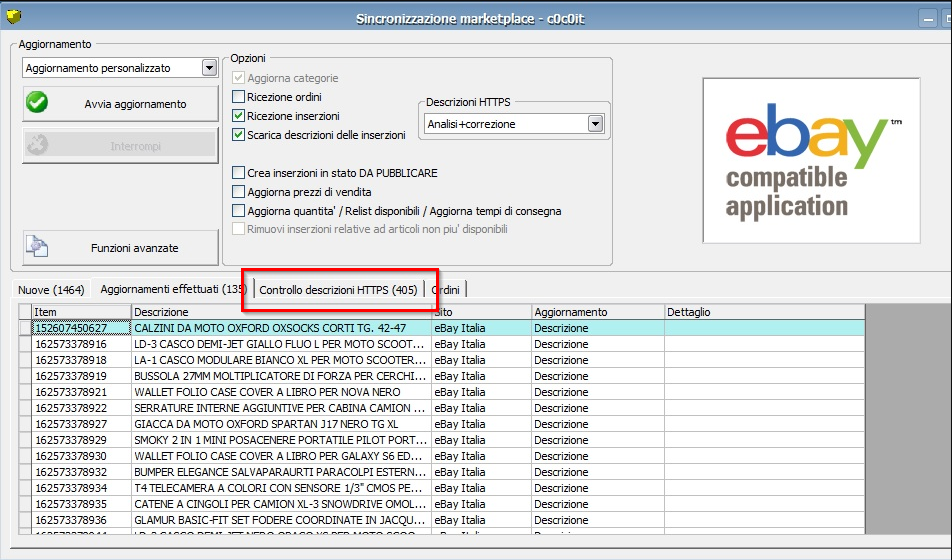
Task: Select item cell 162573378934
Action: pos(81,488)
